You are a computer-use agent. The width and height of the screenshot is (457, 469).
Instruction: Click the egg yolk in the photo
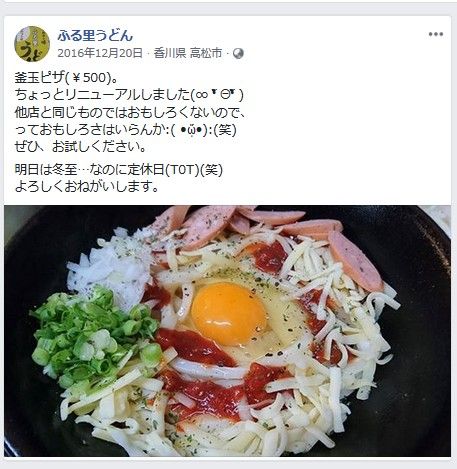coord(229,313)
